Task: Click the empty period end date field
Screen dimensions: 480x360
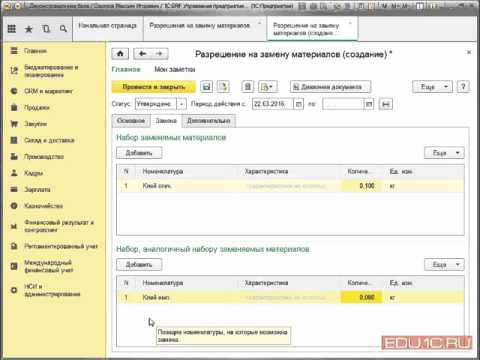Action: [x=343, y=104]
